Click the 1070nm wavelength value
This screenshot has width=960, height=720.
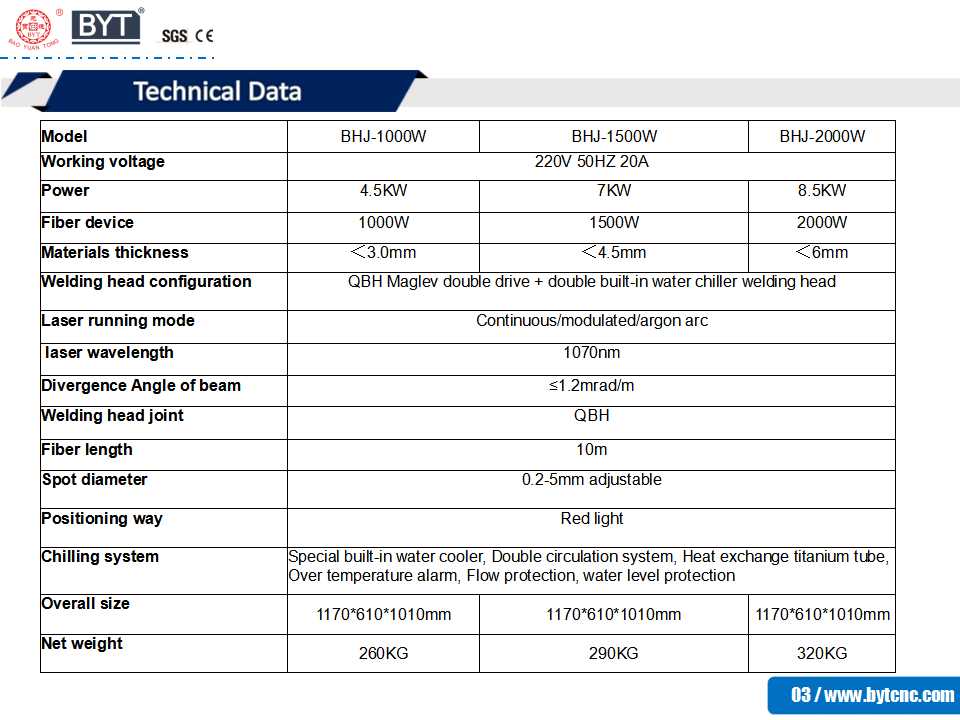pyautogui.click(x=591, y=353)
